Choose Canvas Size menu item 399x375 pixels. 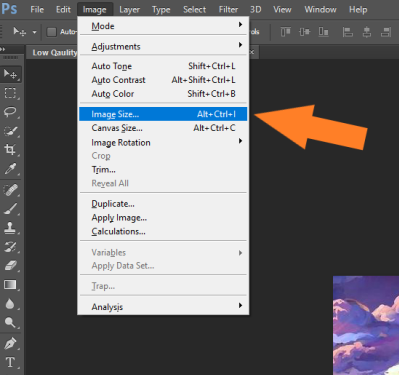click(x=163, y=128)
